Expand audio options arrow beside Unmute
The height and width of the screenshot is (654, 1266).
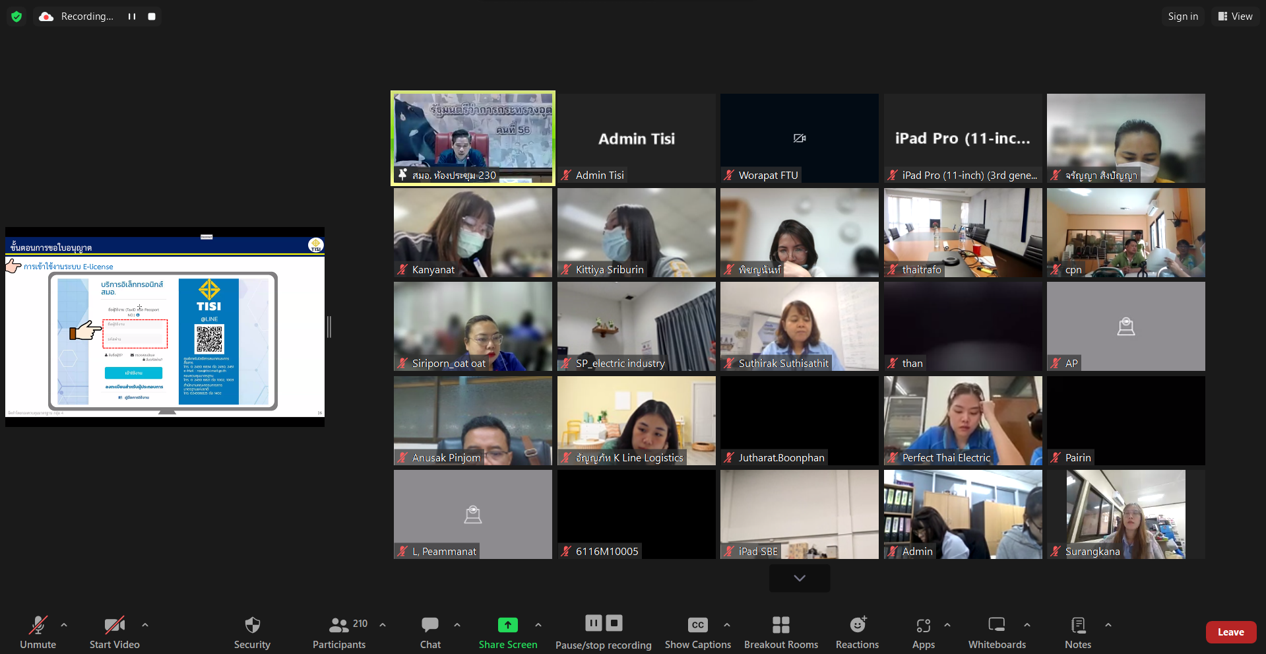click(64, 625)
